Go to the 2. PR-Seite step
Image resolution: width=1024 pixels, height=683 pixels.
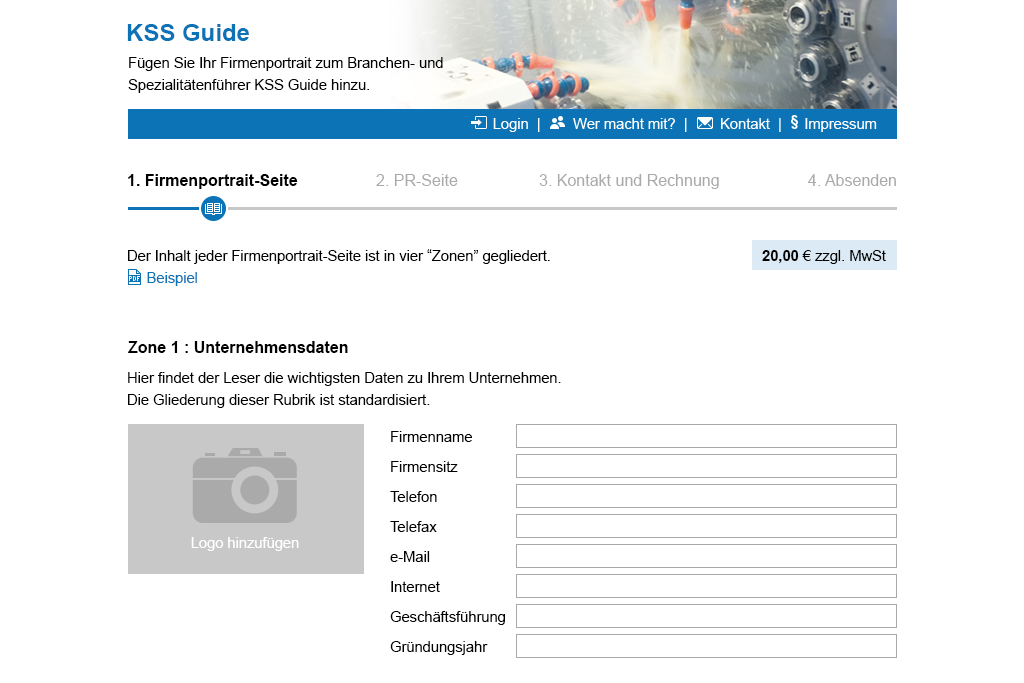point(416,181)
